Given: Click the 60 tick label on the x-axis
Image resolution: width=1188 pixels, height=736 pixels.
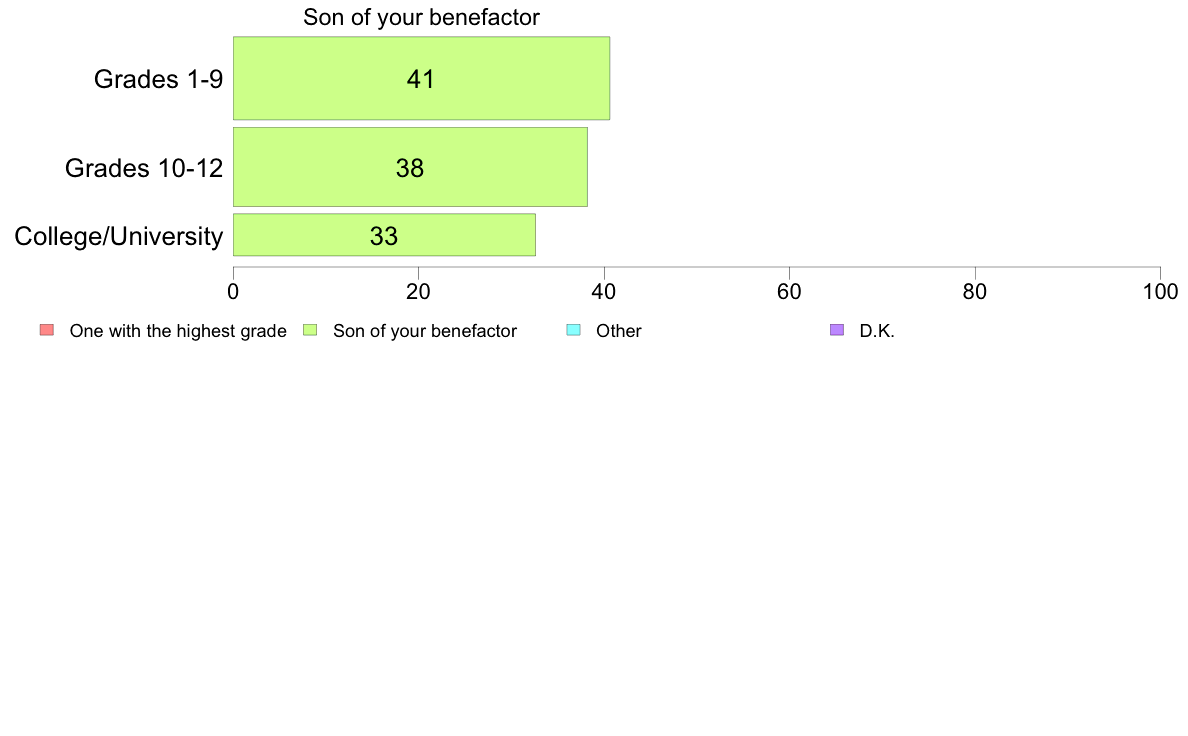Looking at the screenshot, I should (x=789, y=292).
